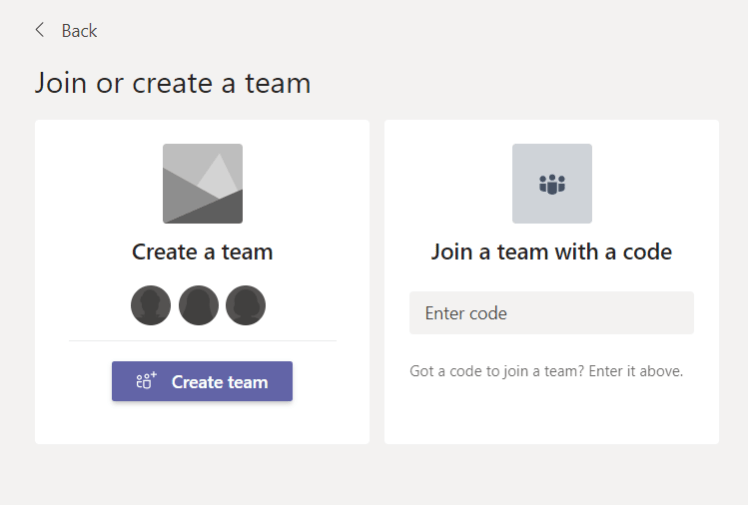Click the "Create a team" card heading
Image resolution: width=748 pixels, height=505 pixels.
pos(202,251)
